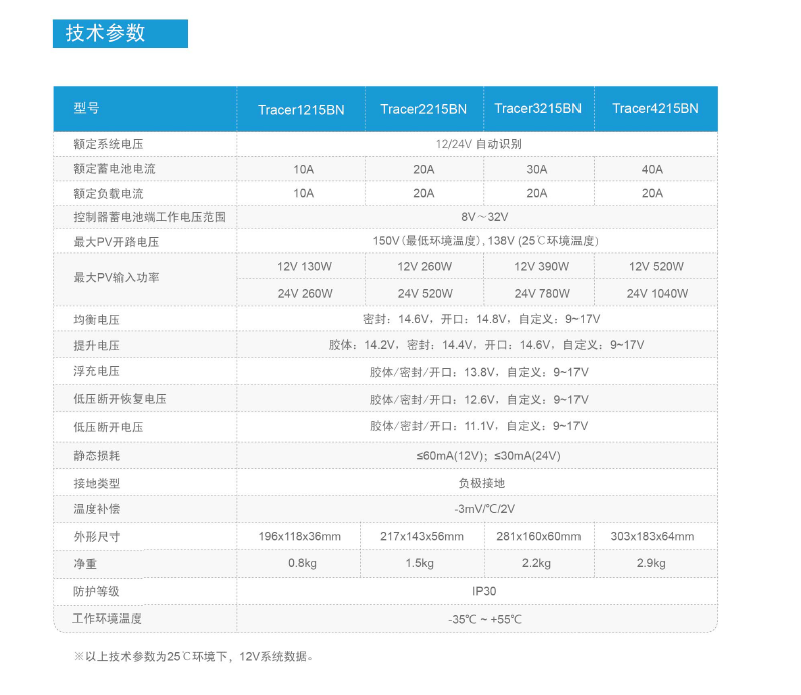
Task: Select the 额定蓄电池电流 row label
Action: pyautogui.click(x=114, y=169)
